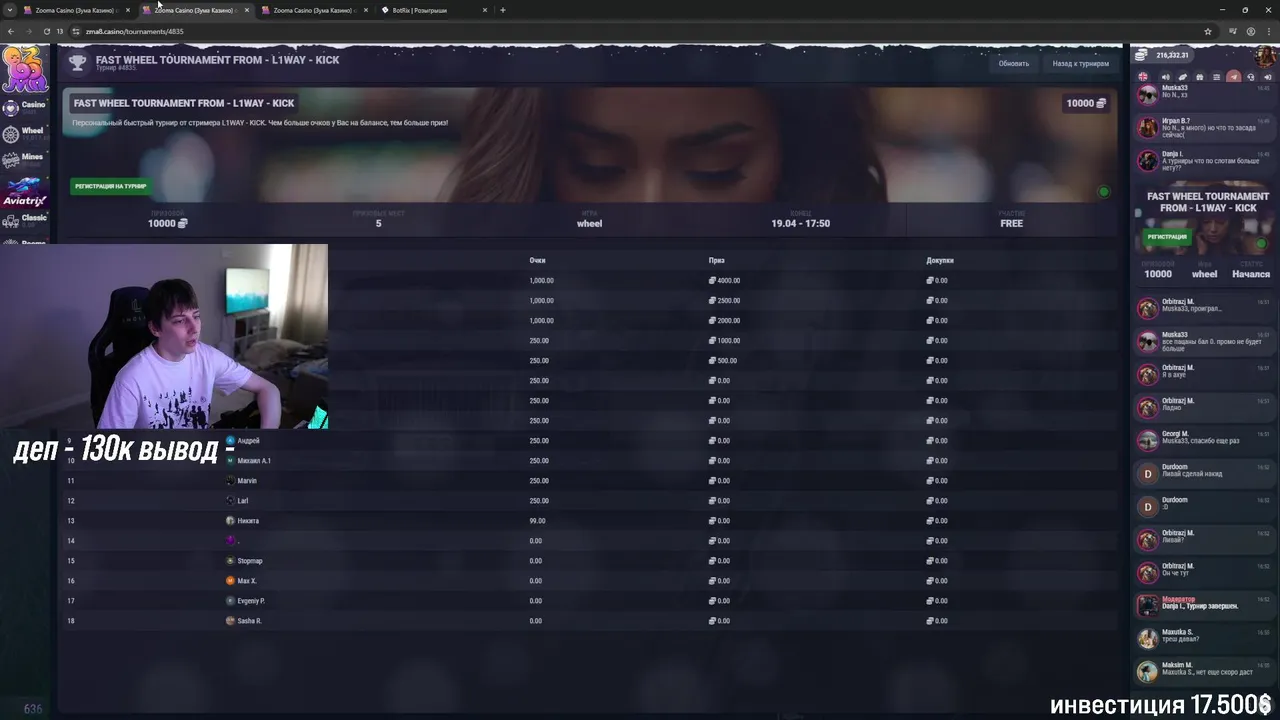Open Maxutka S. chat message
This screenshot has width=1280, height=720.
(1204, 637)
